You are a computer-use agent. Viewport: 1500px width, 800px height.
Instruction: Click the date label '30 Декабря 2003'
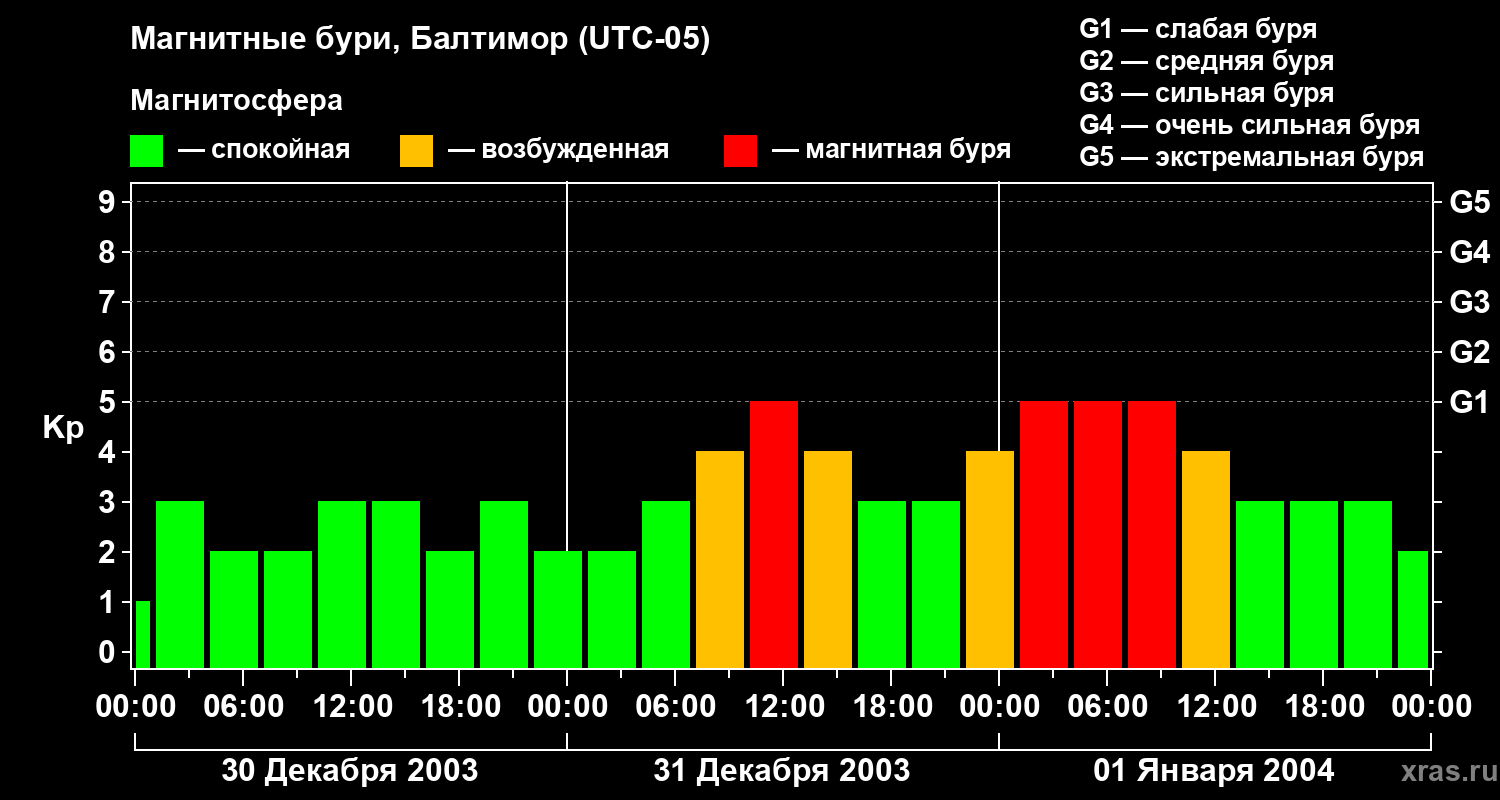click(x=349, y=771)
